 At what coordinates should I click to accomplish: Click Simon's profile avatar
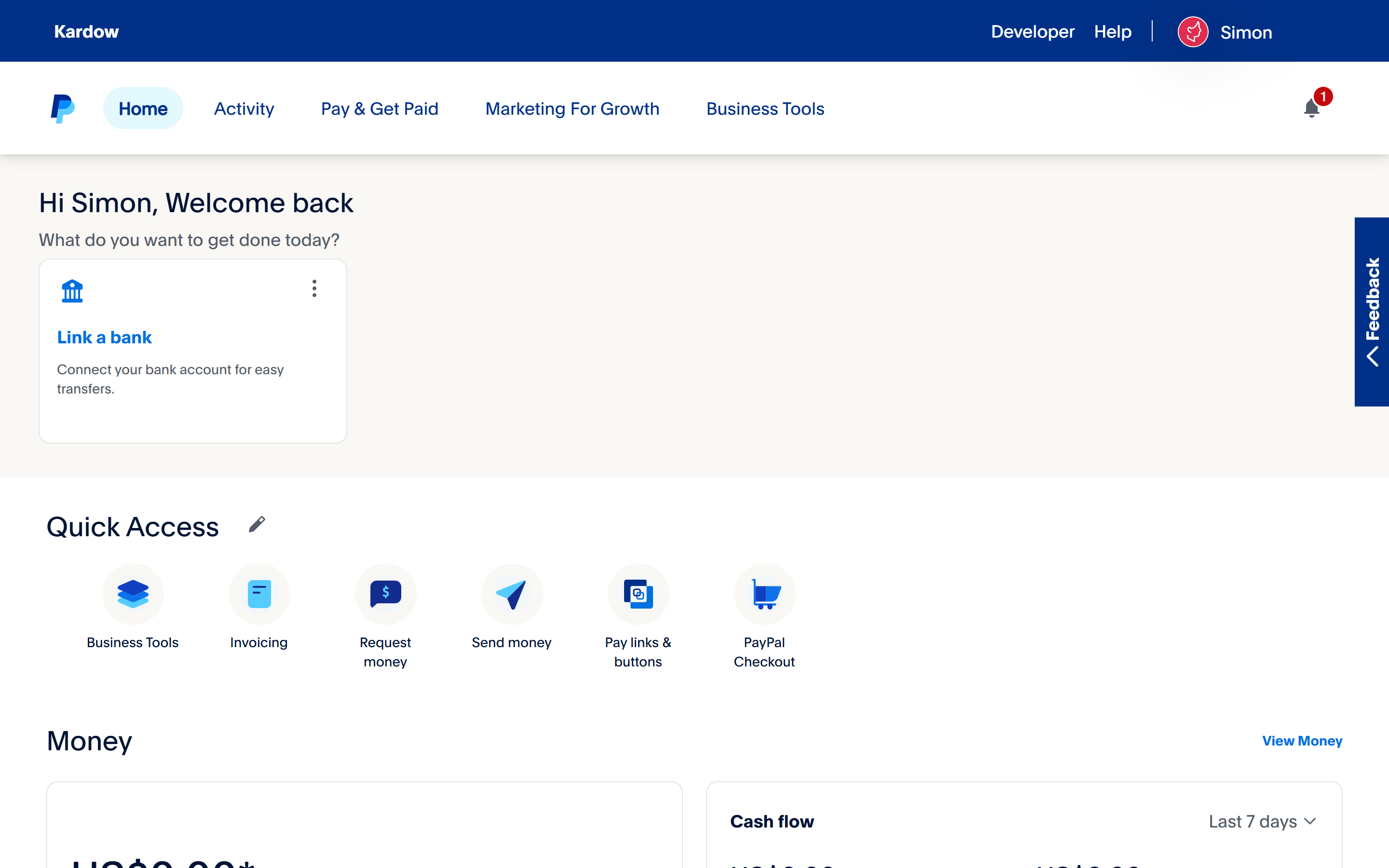coord(1193,32)
